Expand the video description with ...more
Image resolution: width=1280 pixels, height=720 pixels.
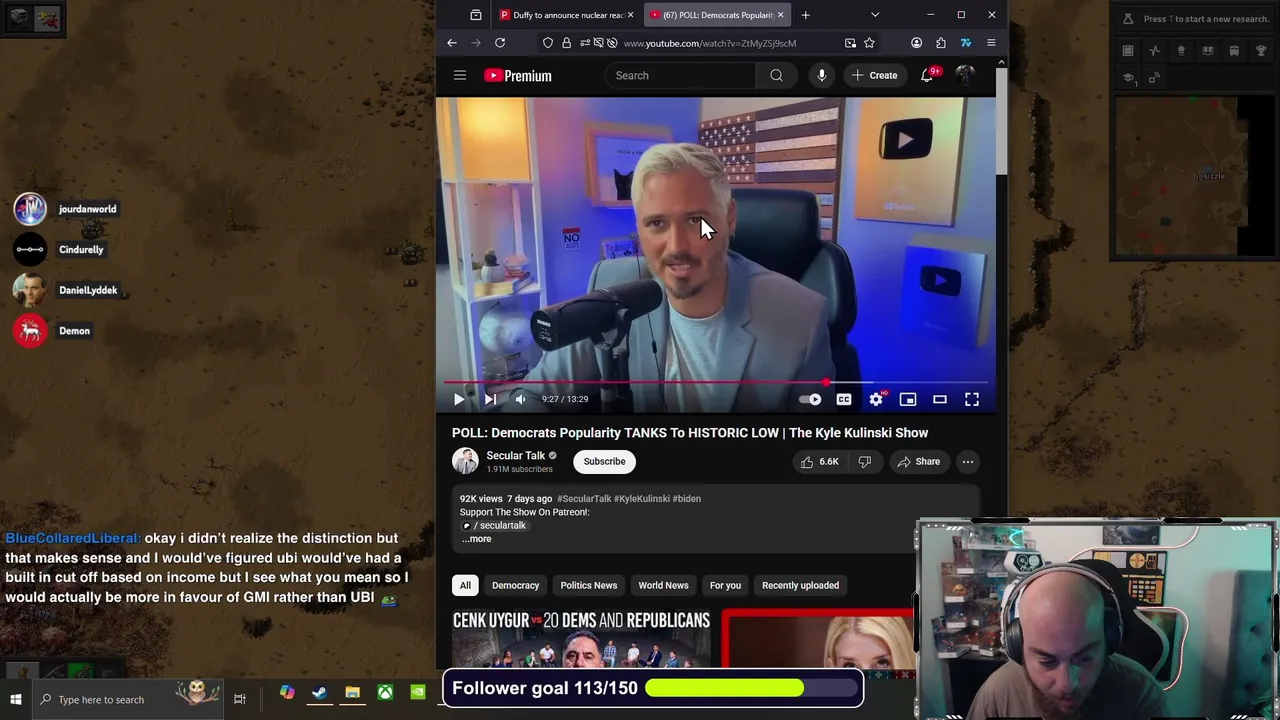[x=477, y=539]
